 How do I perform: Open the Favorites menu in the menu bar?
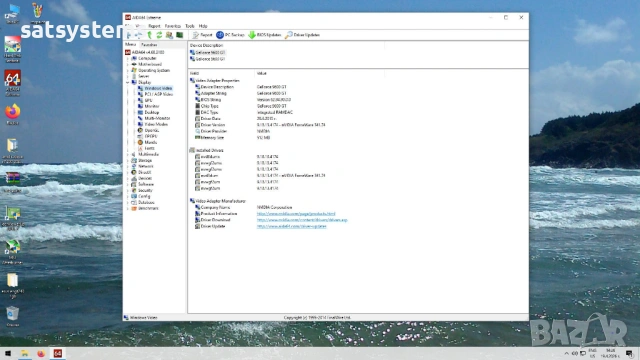173,26
